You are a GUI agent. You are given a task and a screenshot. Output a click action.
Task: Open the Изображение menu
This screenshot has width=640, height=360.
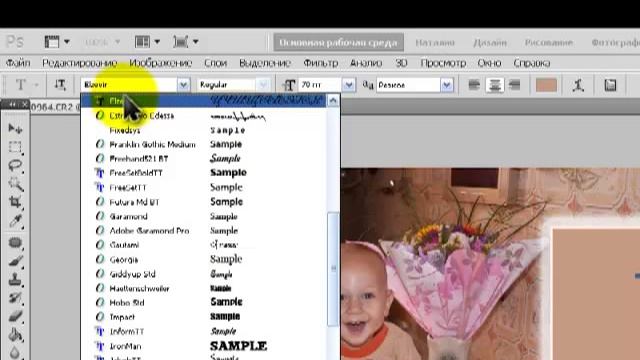pyautogui.click(x=160, y=63)
